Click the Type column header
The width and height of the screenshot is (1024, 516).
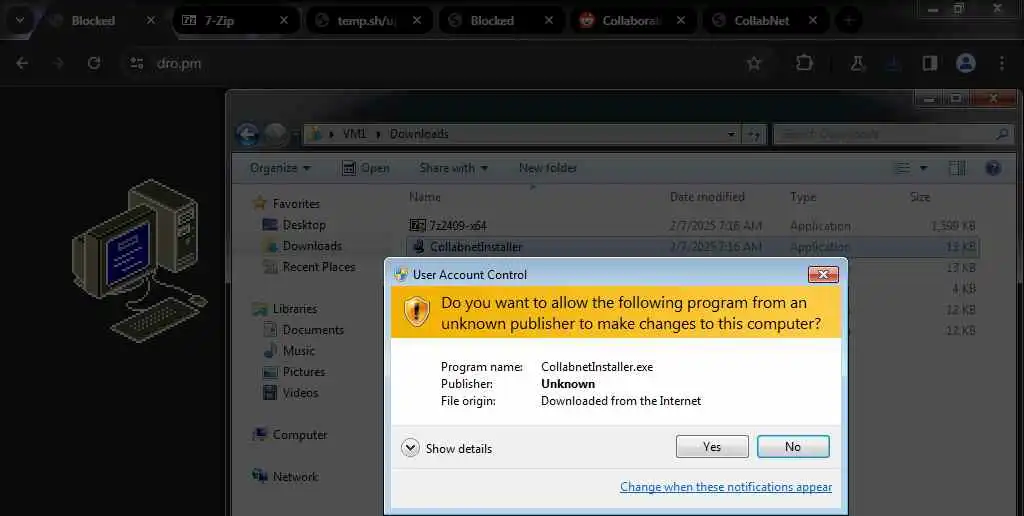point(803,197)
